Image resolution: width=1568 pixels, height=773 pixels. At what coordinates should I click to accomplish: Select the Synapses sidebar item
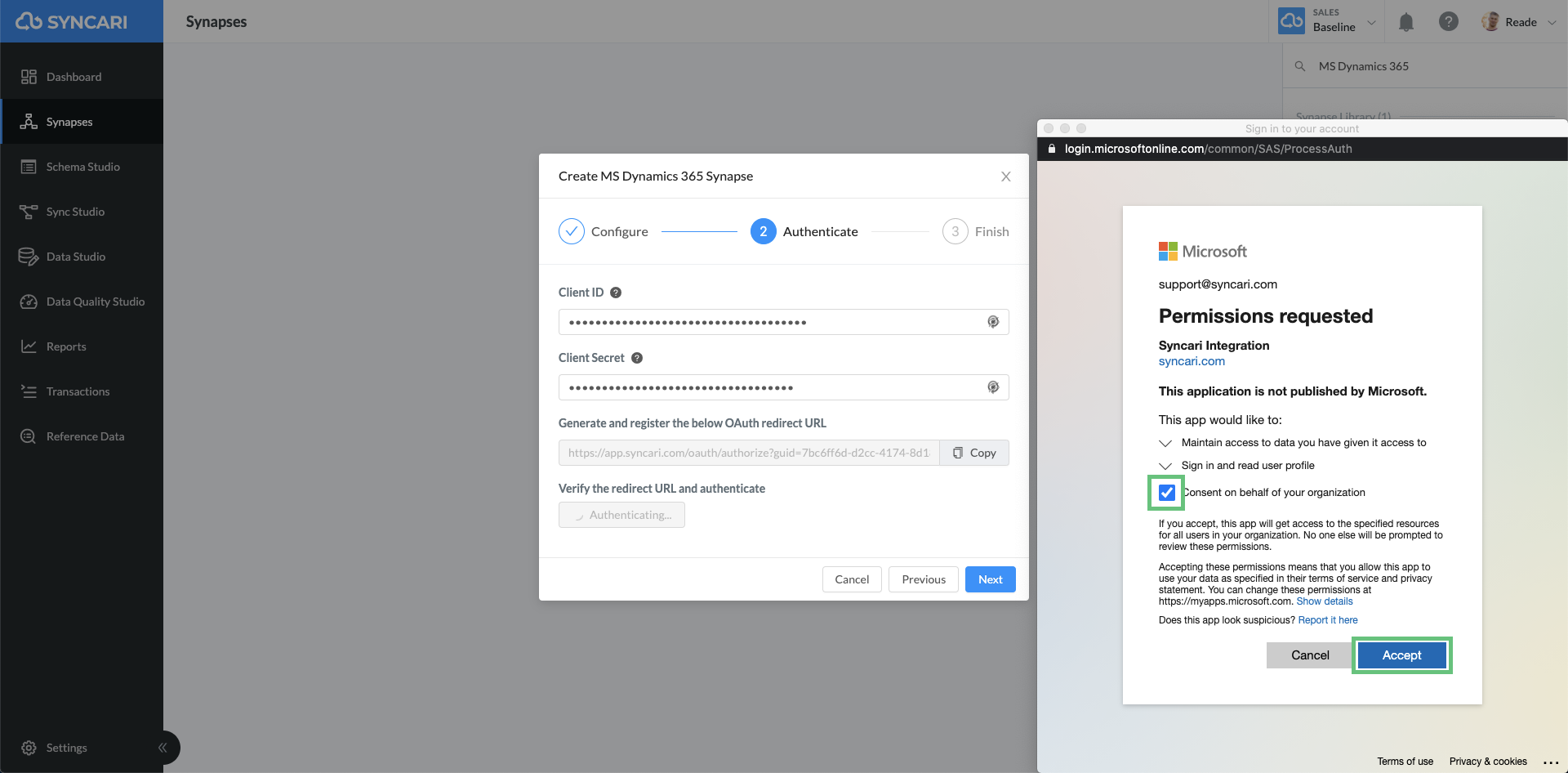[82, 122]
